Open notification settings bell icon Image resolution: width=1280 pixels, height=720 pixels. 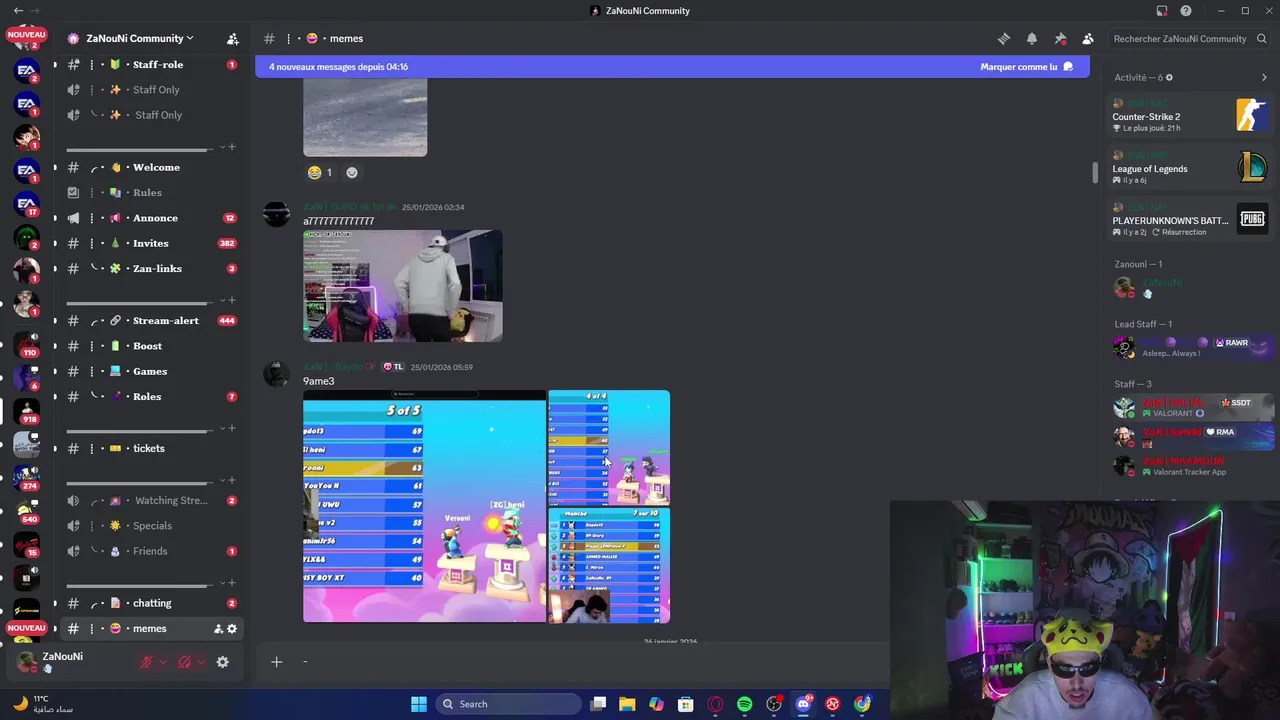1032,39
